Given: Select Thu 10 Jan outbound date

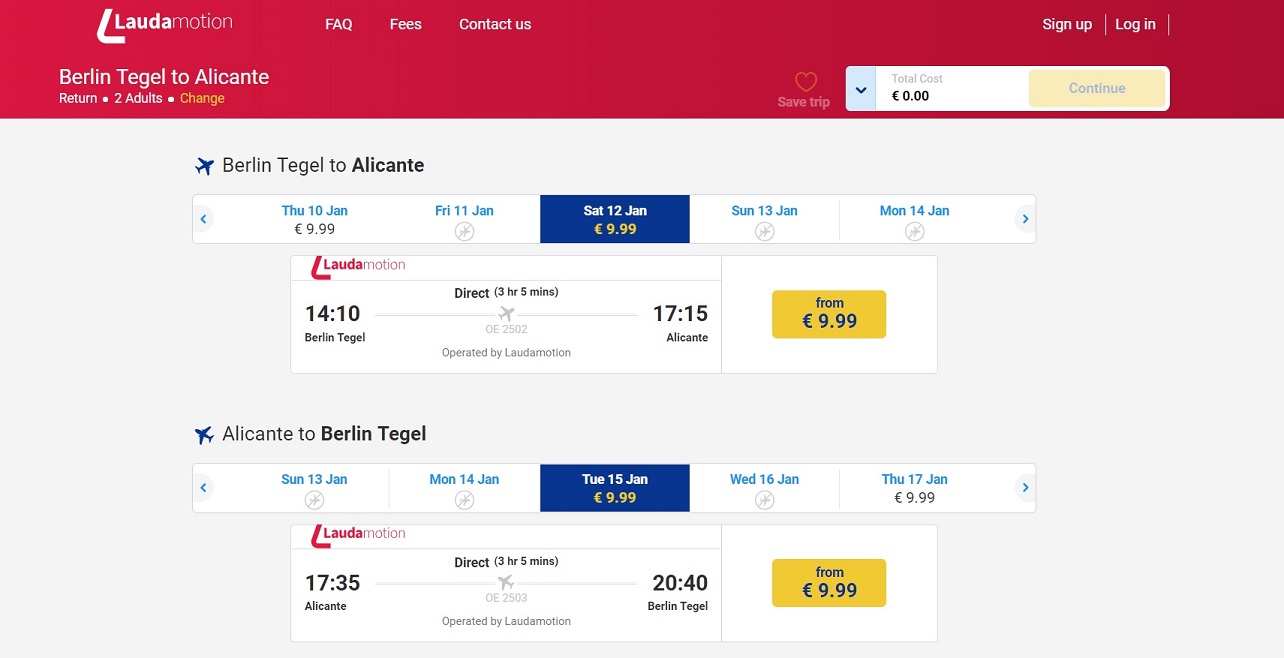Looking at the screenshot, I should pos(315,219).
